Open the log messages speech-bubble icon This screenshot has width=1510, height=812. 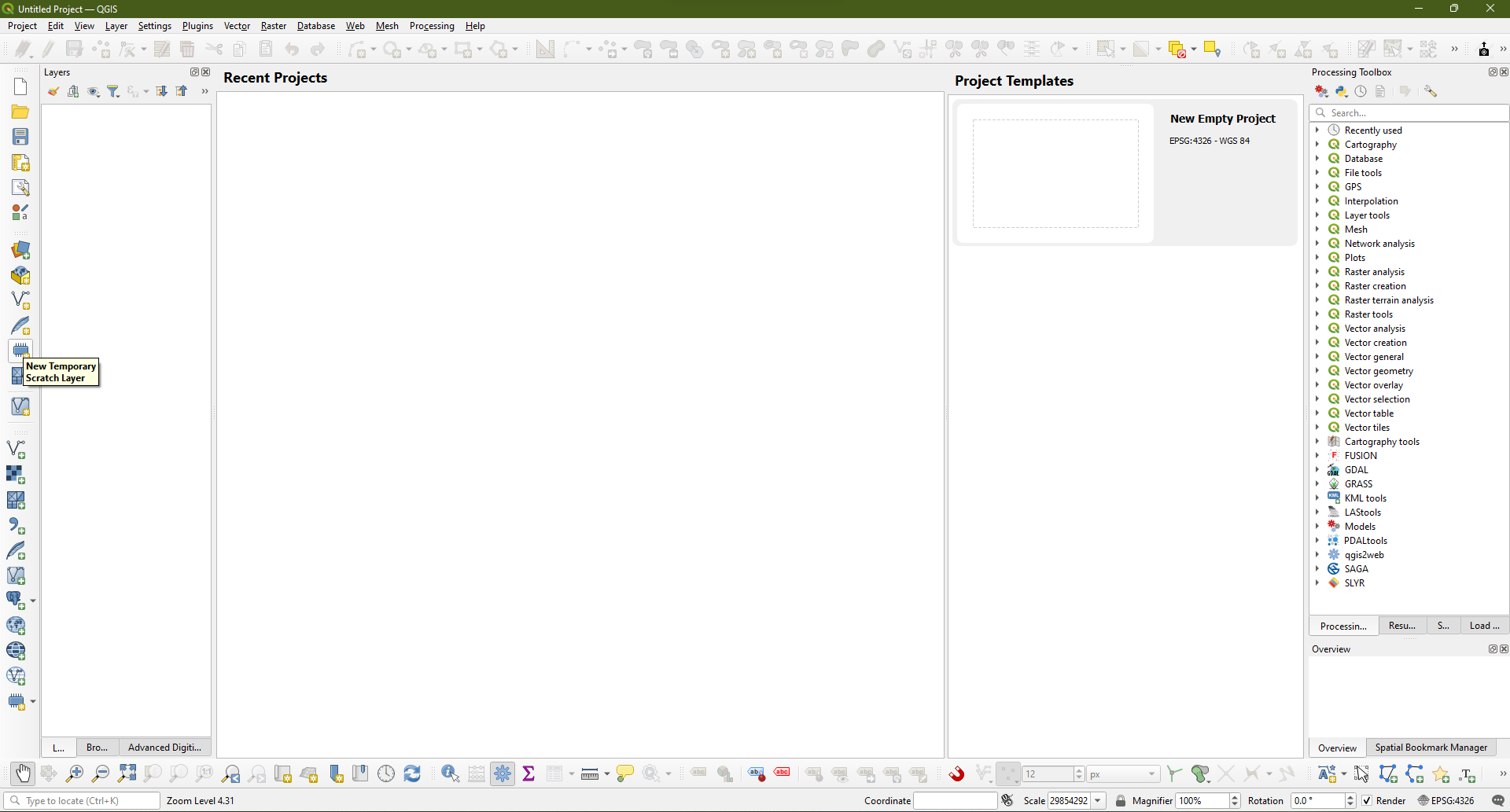tap(1497, 800)
